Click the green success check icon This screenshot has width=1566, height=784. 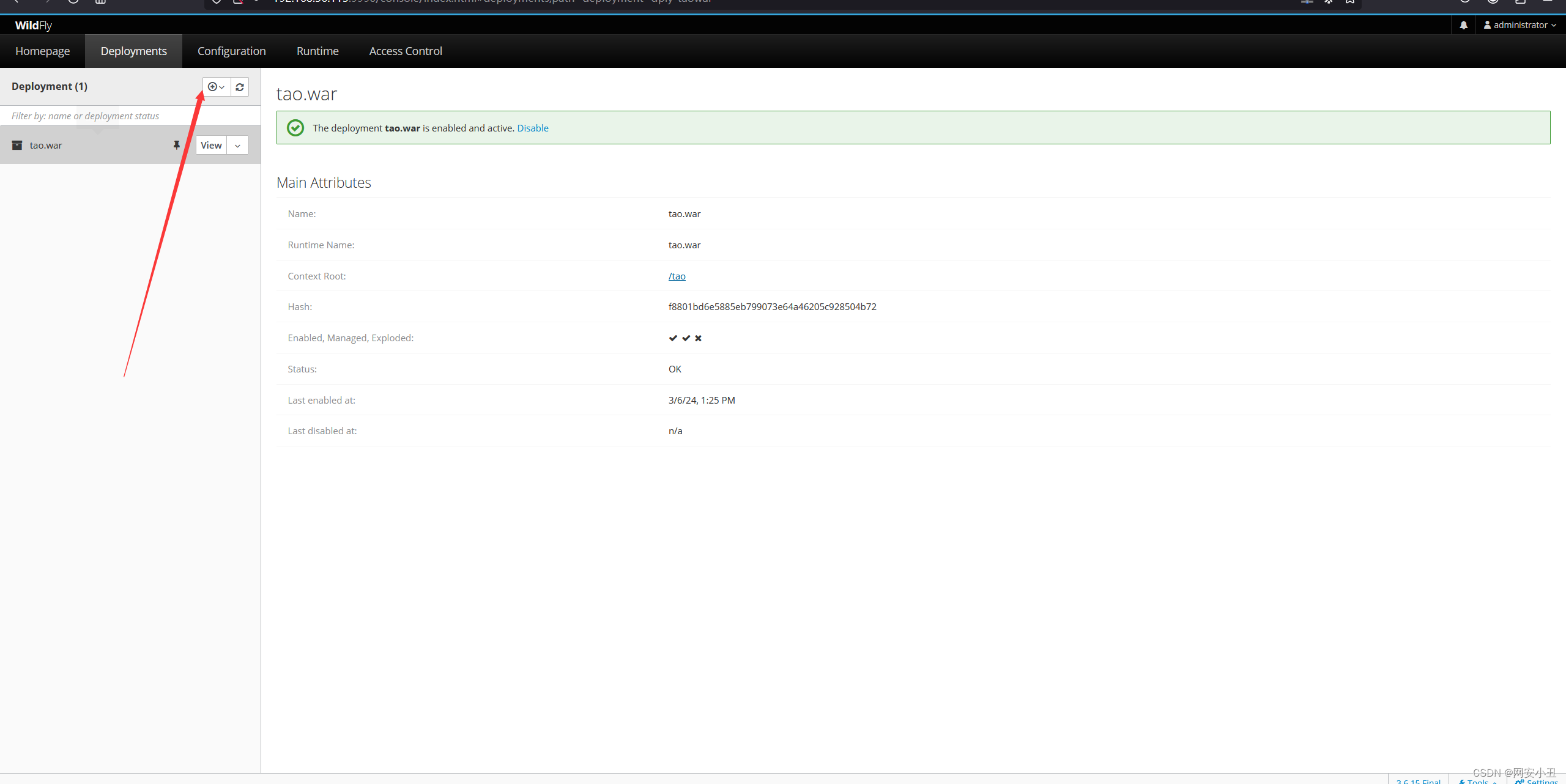pyautogui.click(x=295, y=128)
